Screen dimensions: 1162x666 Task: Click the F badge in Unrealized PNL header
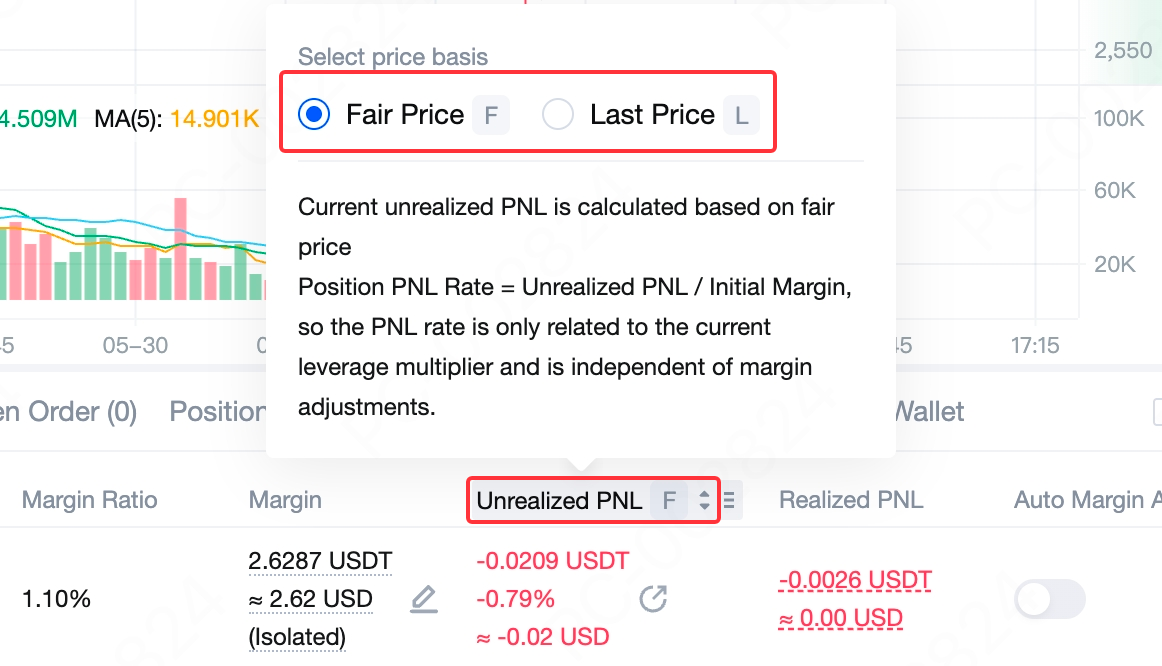669,500
